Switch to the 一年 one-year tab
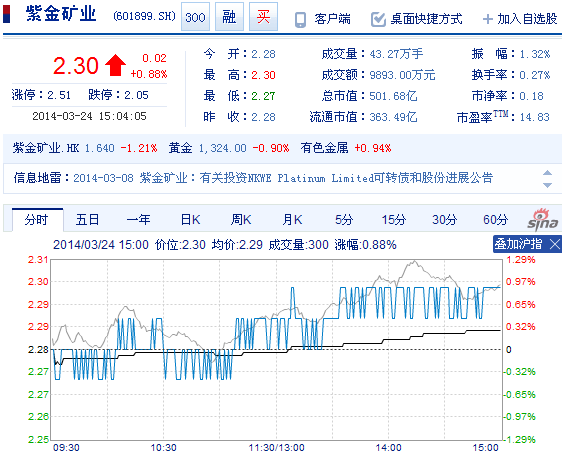This screenshot has height=452, width=562. point(138,219)
